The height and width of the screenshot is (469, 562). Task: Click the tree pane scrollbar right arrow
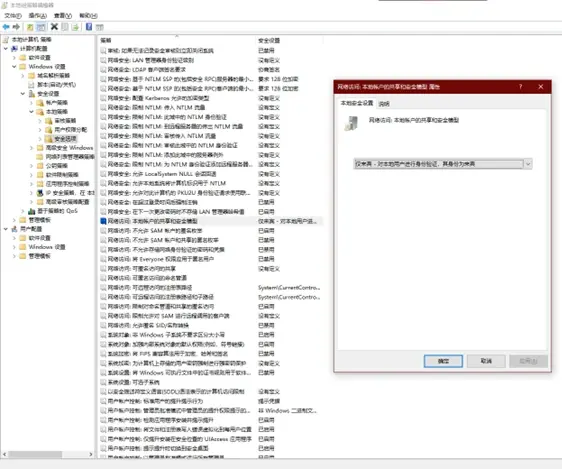point(91,454)
